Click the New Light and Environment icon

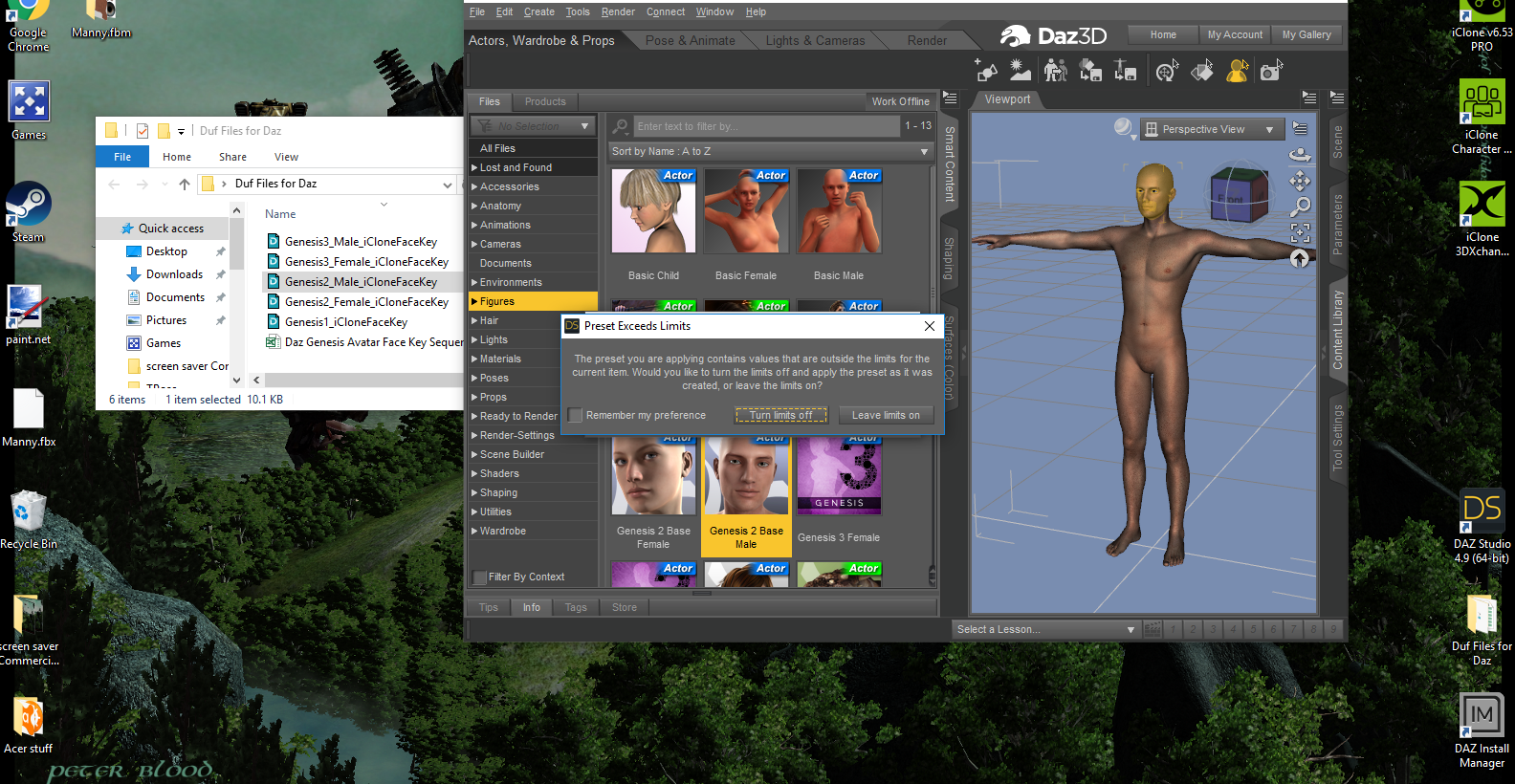(1021, 71)
